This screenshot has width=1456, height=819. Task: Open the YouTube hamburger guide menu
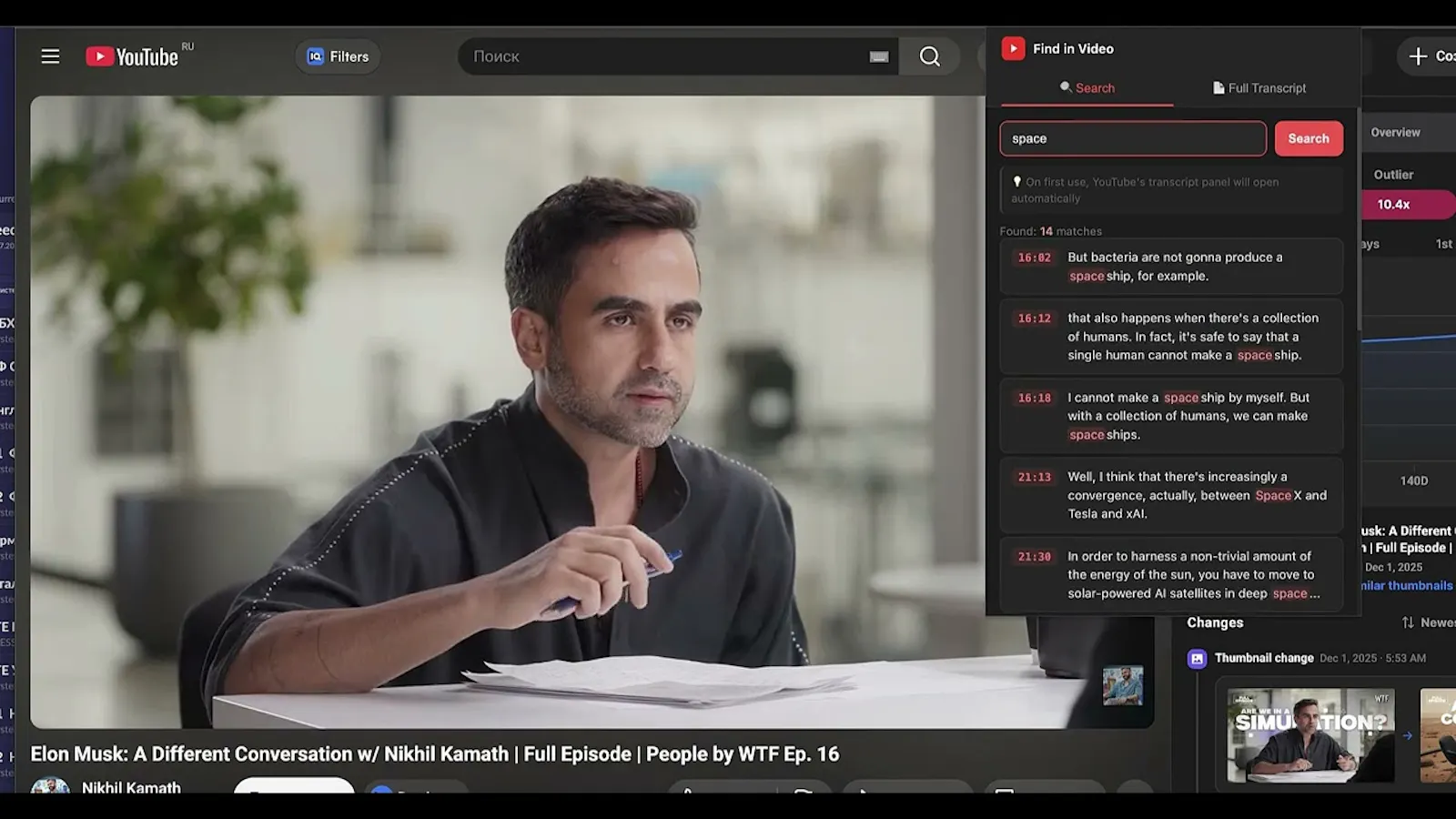pyautogui.click(x=50, y=56)
